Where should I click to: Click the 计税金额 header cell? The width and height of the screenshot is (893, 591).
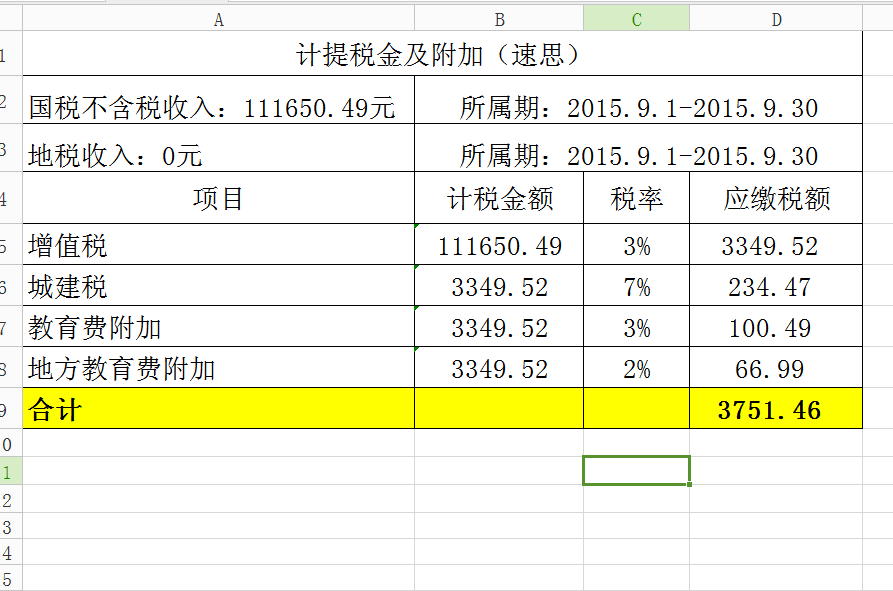click(499, 199)
